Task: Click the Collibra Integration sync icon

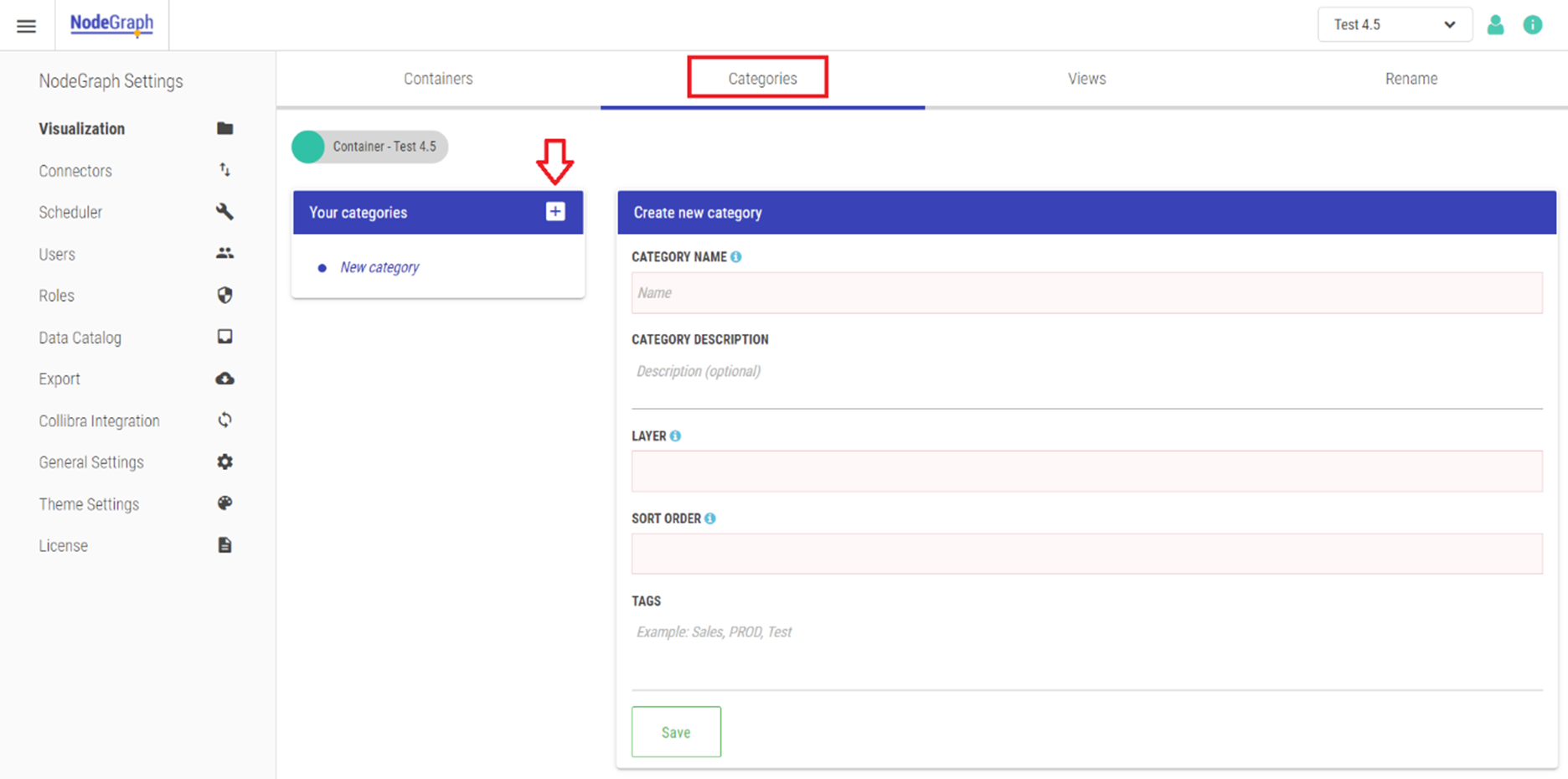Action: click(x=224, y=420)
